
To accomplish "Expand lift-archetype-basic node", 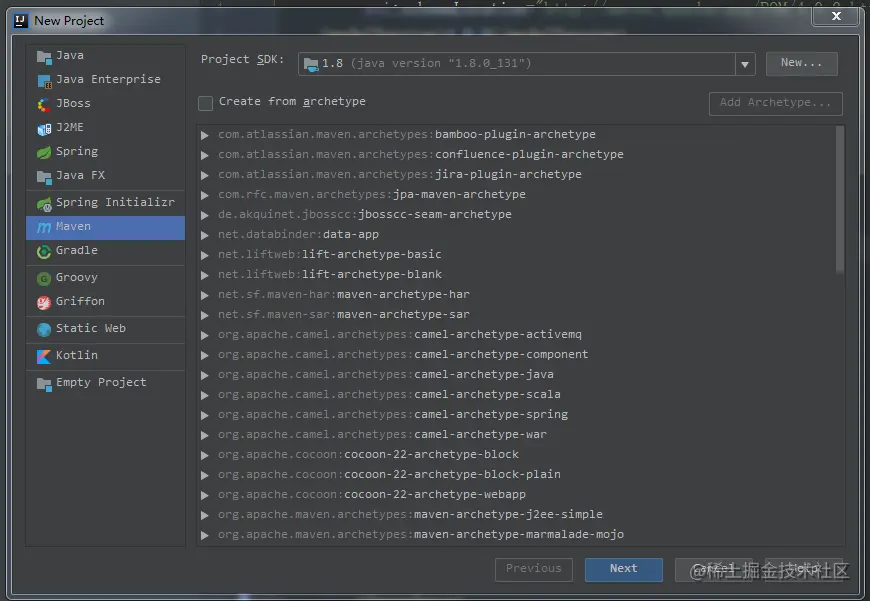I will coord(205,255).
